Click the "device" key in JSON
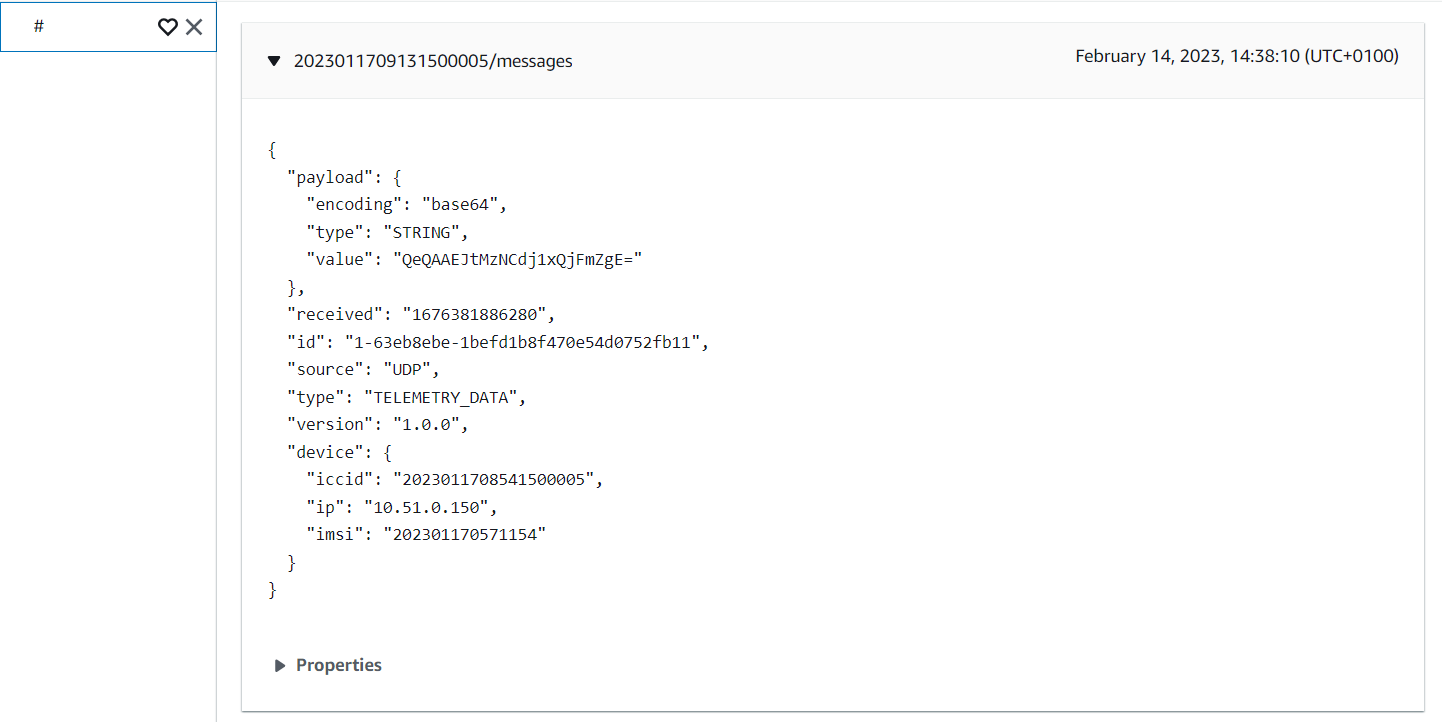The image size is (1442, 722). [x=325, y=453]
